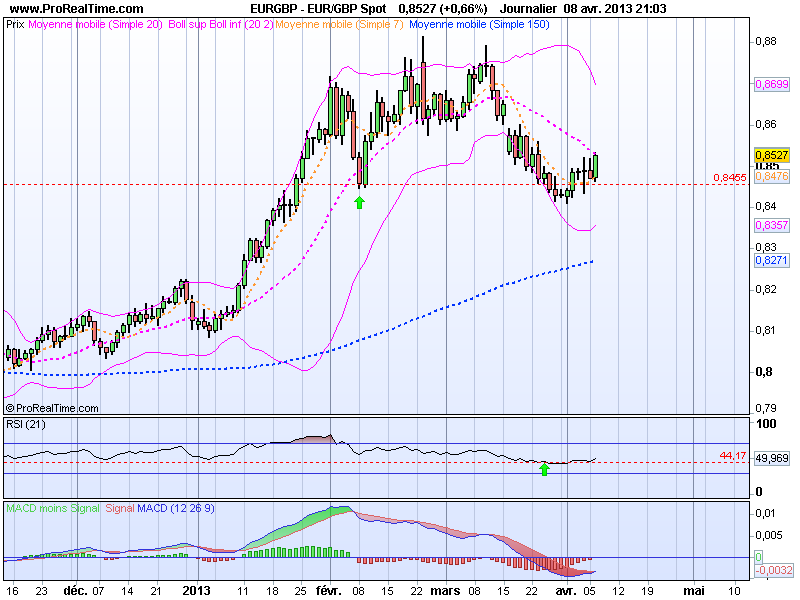Toggle the green arrow in the RSI panel

point(545,468)
